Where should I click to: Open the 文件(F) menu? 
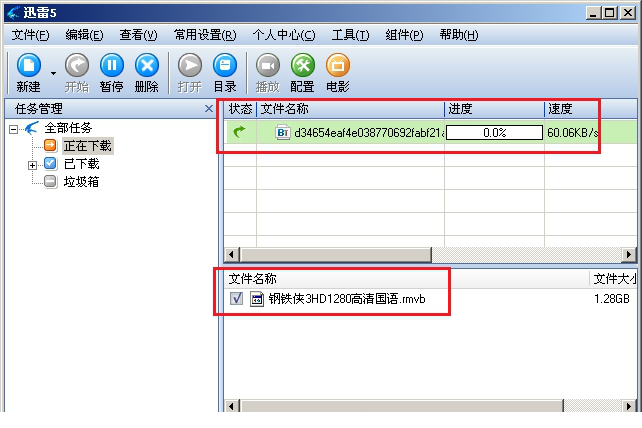[x=30, y=35]
